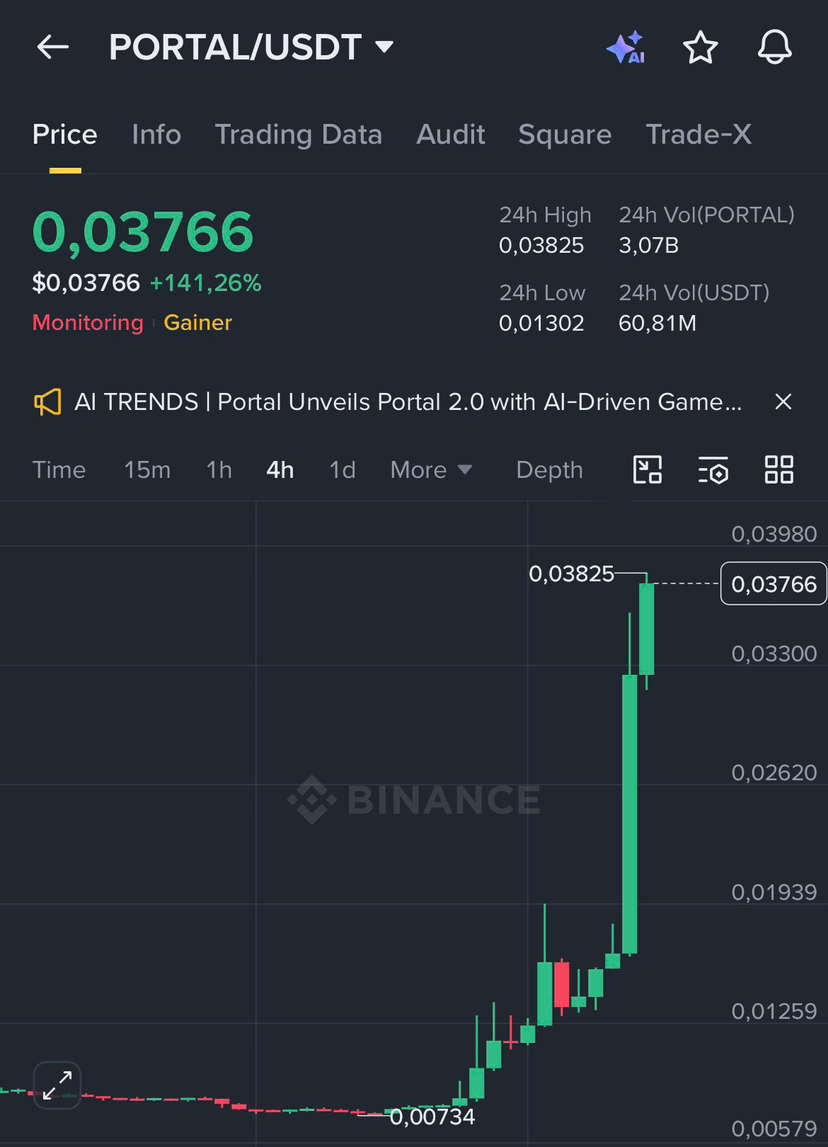828x1147 pixels.
Task: Tap the current price marker 0,03766 on axis
Action: pyautogui.click(x=774, y=584)
